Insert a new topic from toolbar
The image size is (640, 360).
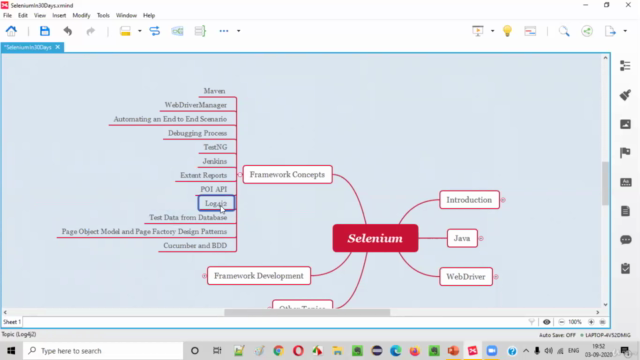[x=125, y=31]
